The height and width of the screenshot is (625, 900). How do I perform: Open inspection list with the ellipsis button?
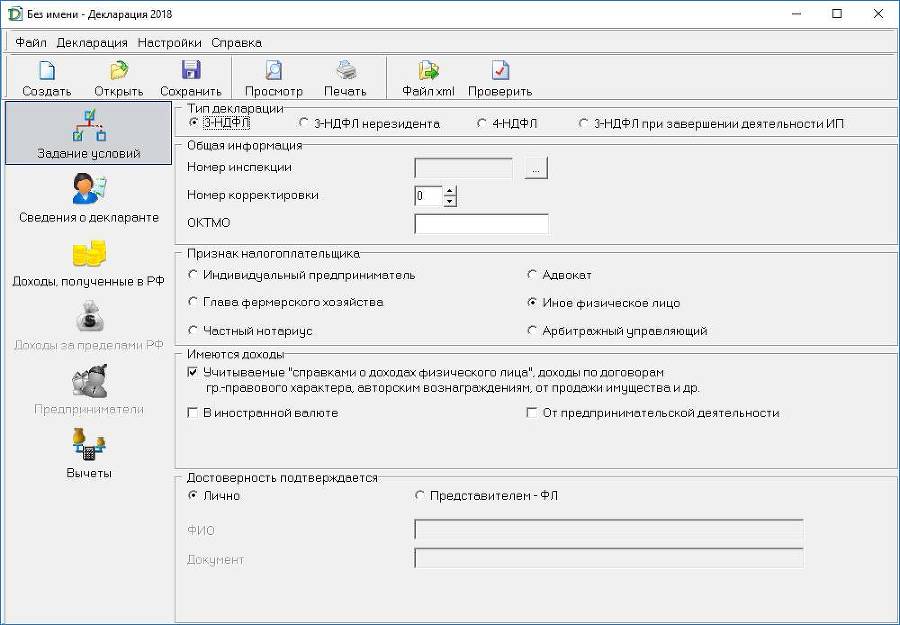pos(536,169)
